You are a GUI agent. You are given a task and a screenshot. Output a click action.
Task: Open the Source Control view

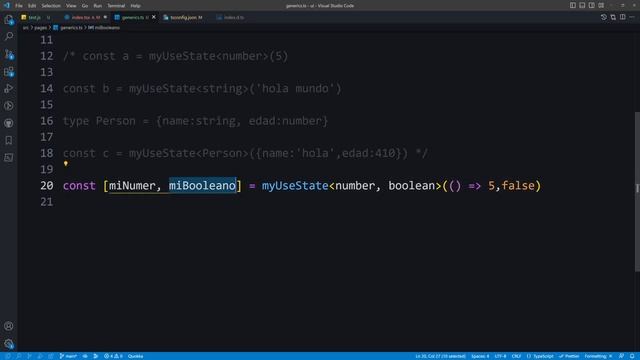click(9, 54)
